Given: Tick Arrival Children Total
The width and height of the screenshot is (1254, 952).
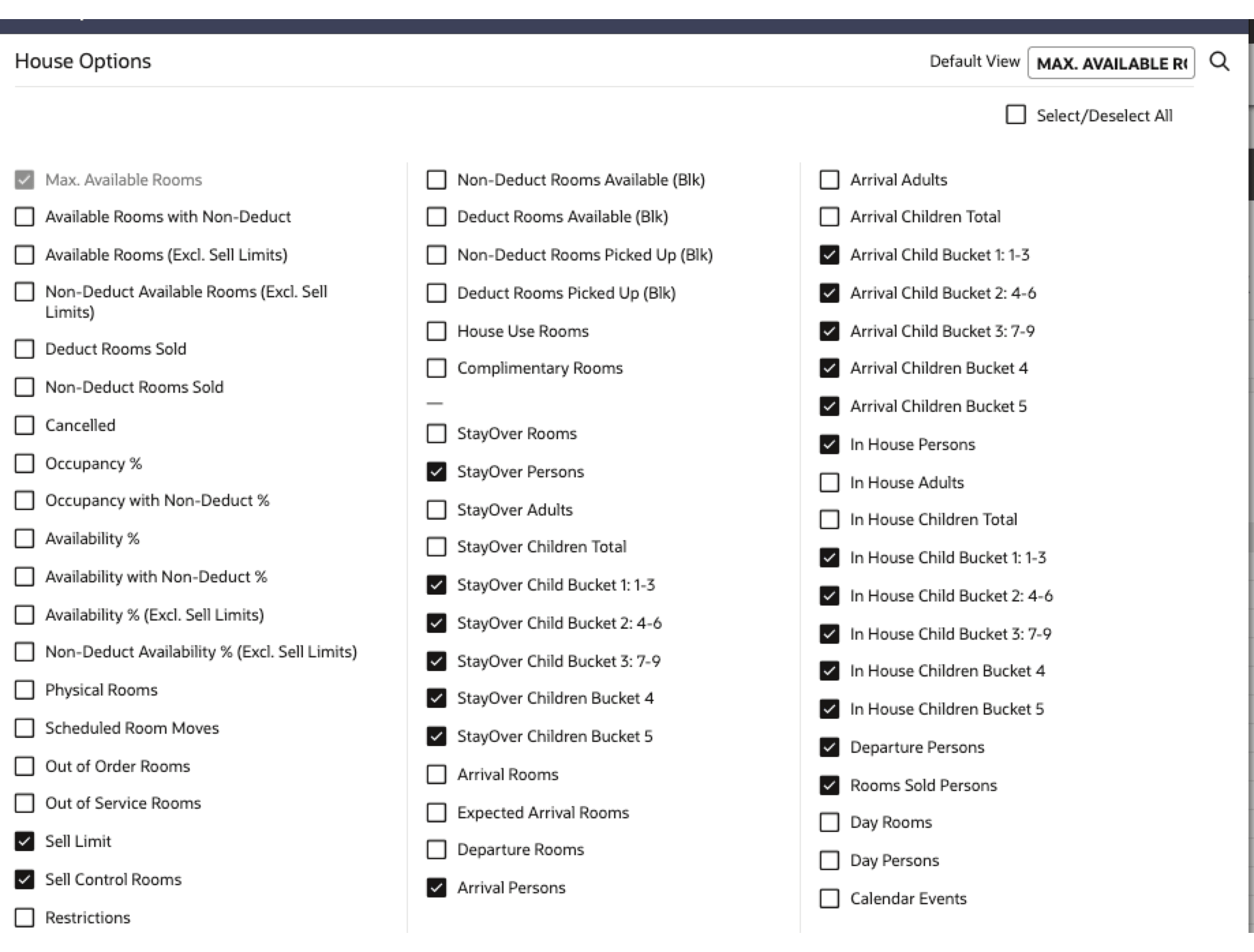Looking at the screenshot, I should [830, 217].
